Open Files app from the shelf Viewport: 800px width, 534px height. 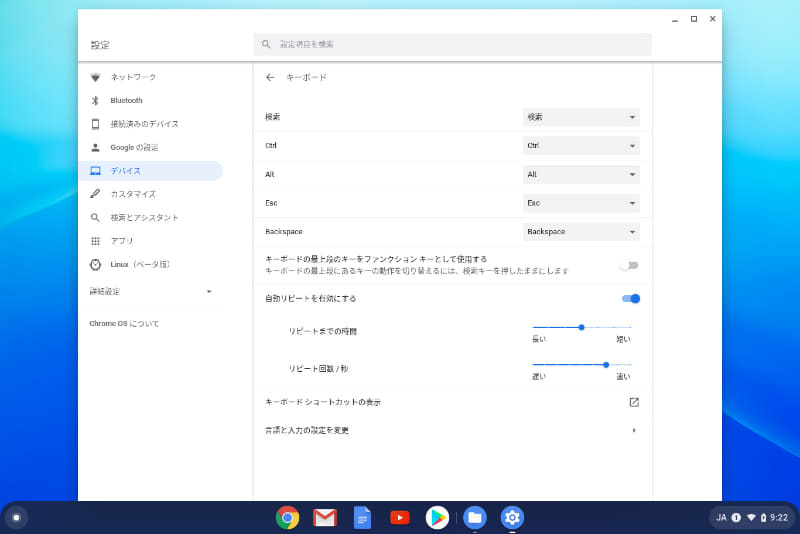(475, 518)
